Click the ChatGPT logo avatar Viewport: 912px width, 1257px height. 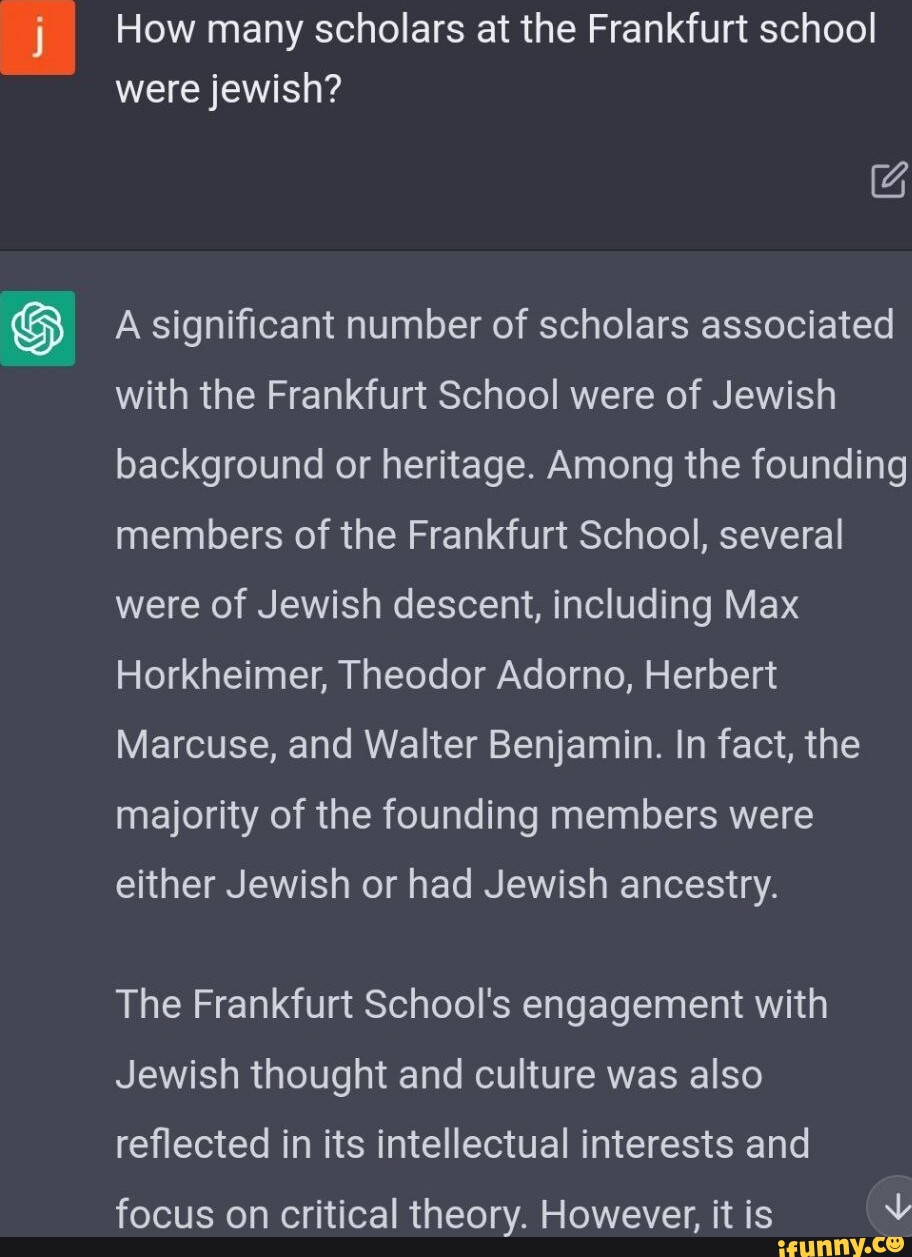pos(38,328)
